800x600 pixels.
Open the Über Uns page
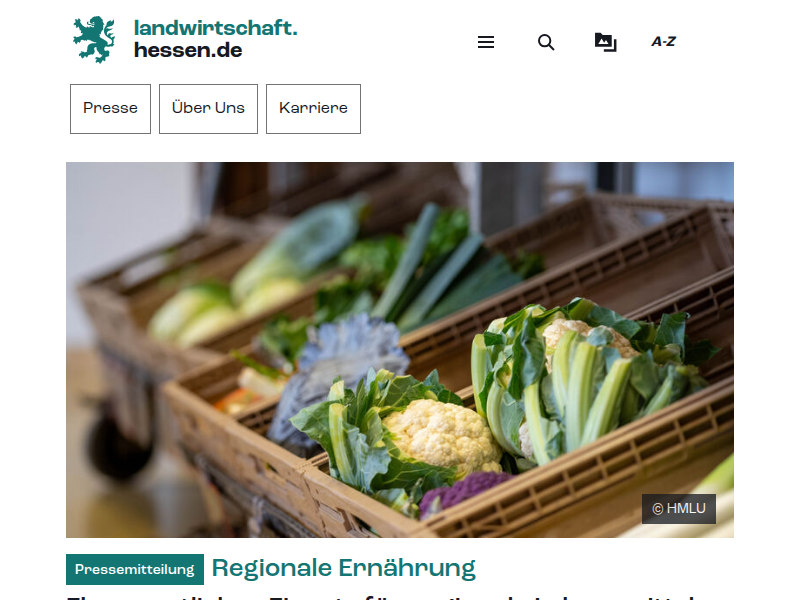click(208, 109)
